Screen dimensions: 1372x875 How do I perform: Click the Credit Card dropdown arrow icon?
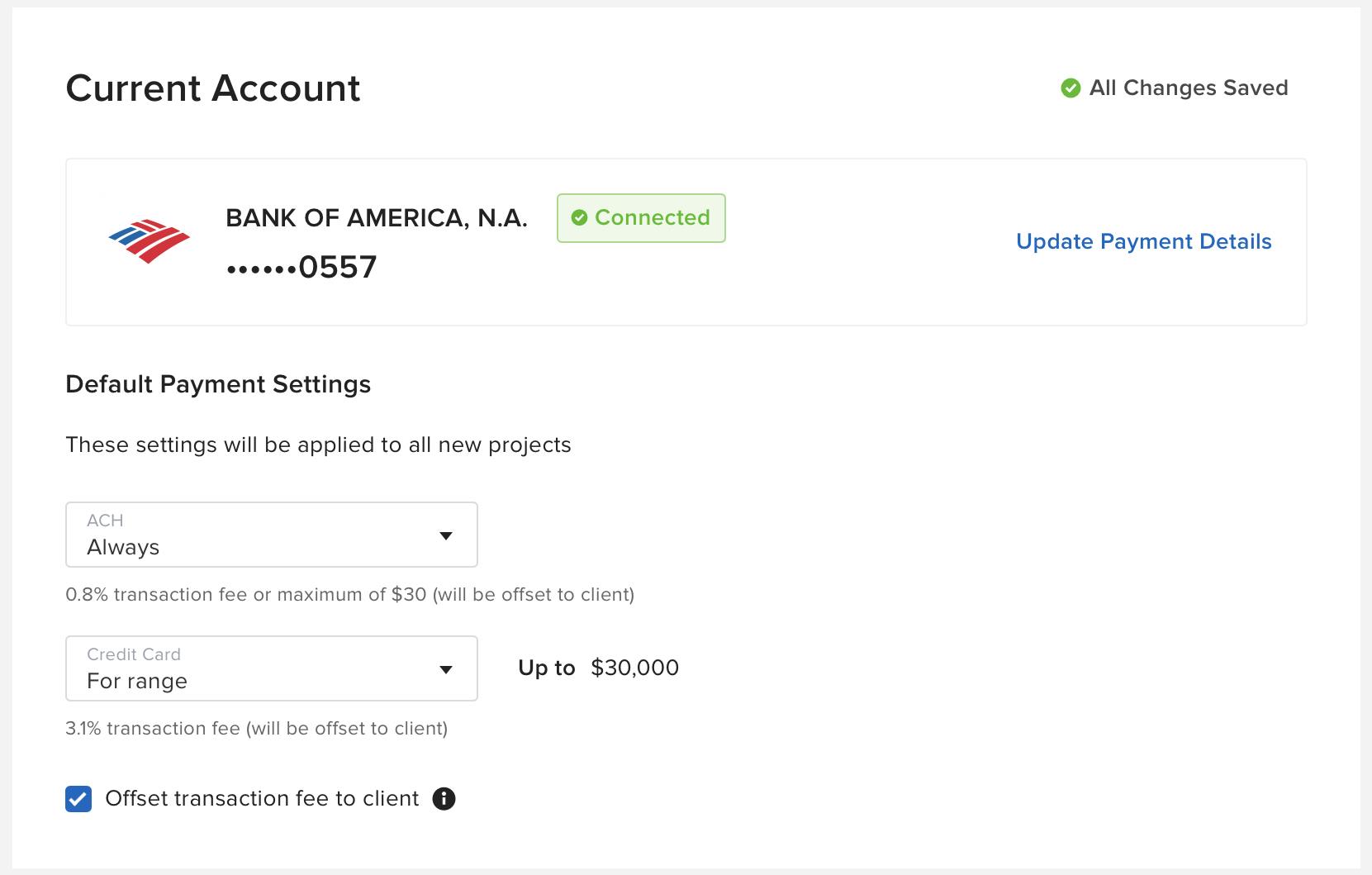(446, 669)
